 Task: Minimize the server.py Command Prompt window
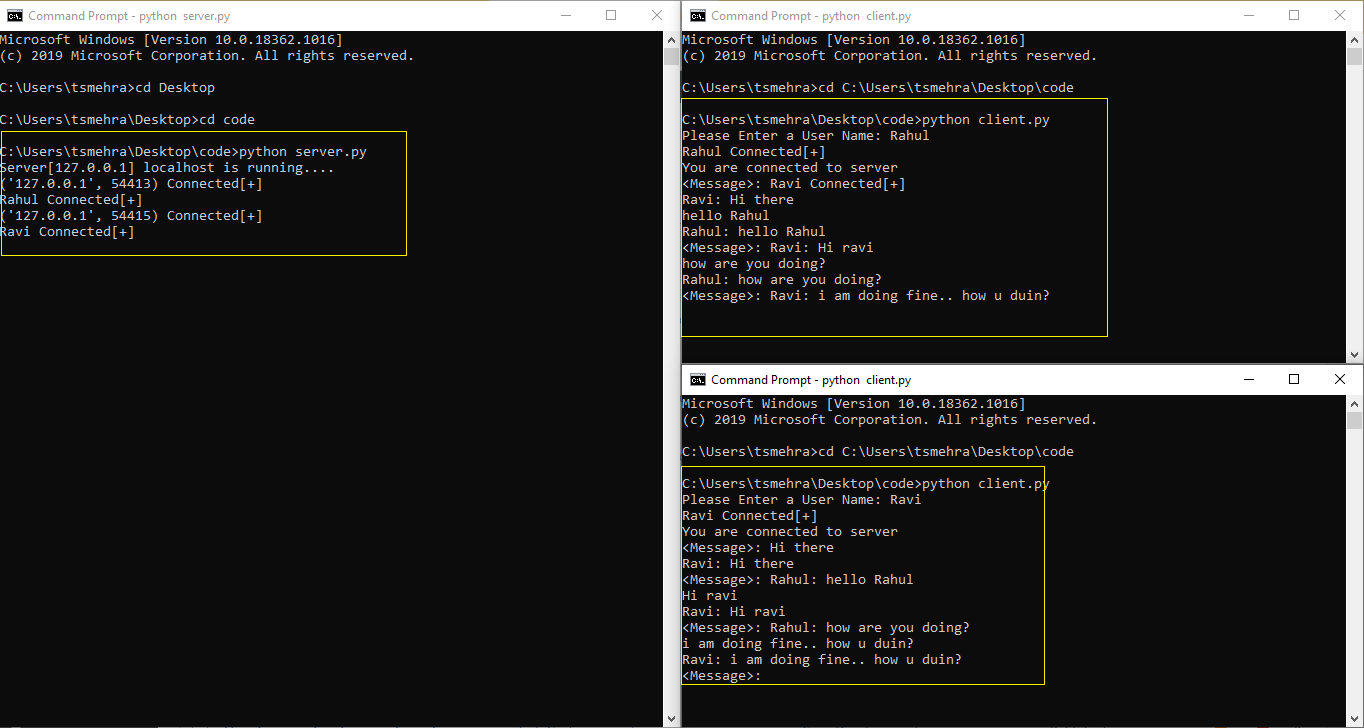[x=565, y=16]
